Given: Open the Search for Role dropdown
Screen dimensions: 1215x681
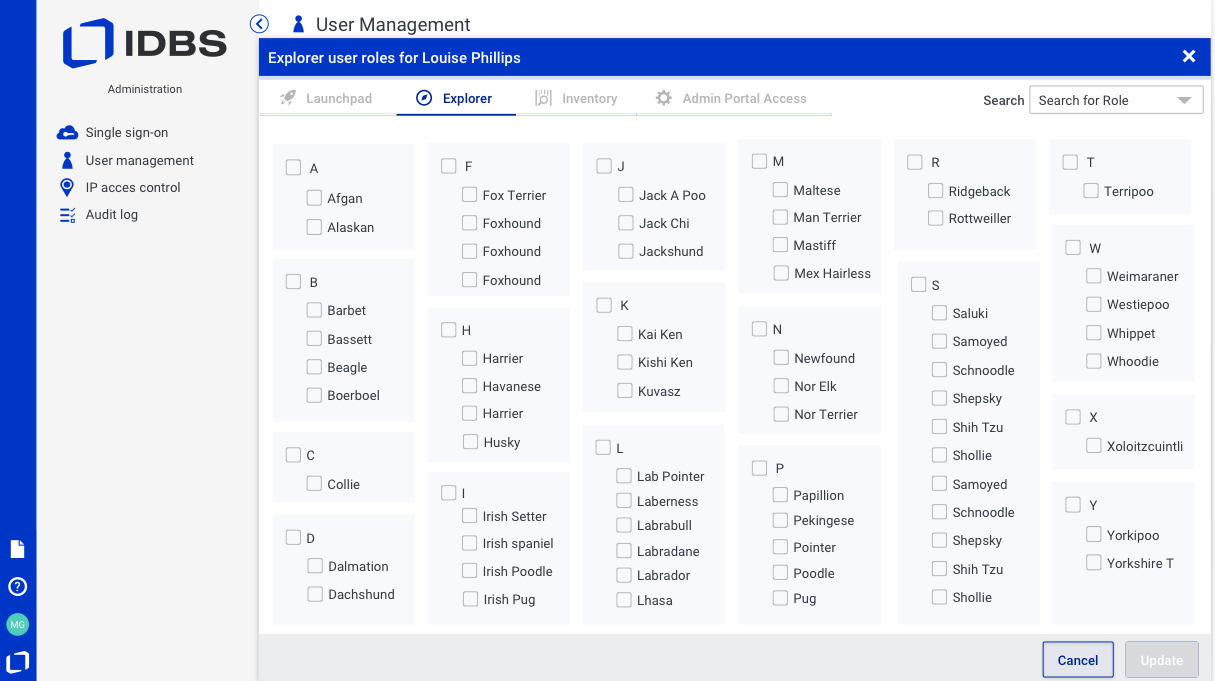Looking at the screenshot, I should tap(1116, 100).
